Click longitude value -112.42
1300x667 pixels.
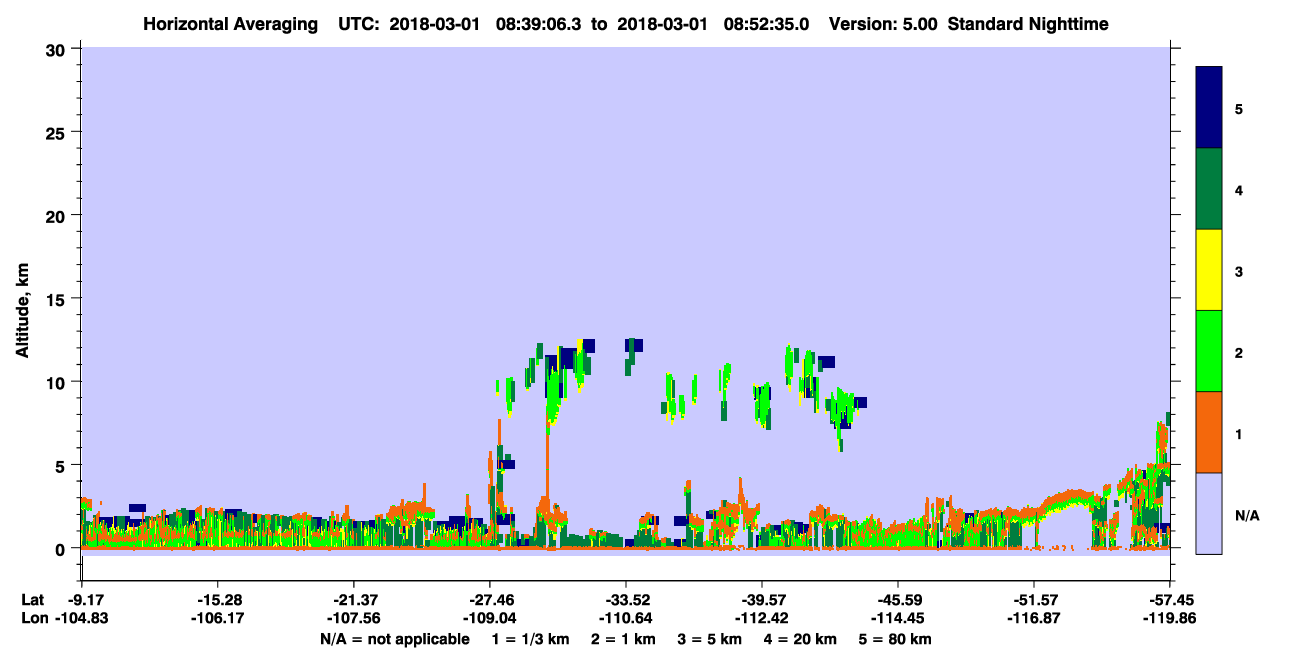click(762, 618)
